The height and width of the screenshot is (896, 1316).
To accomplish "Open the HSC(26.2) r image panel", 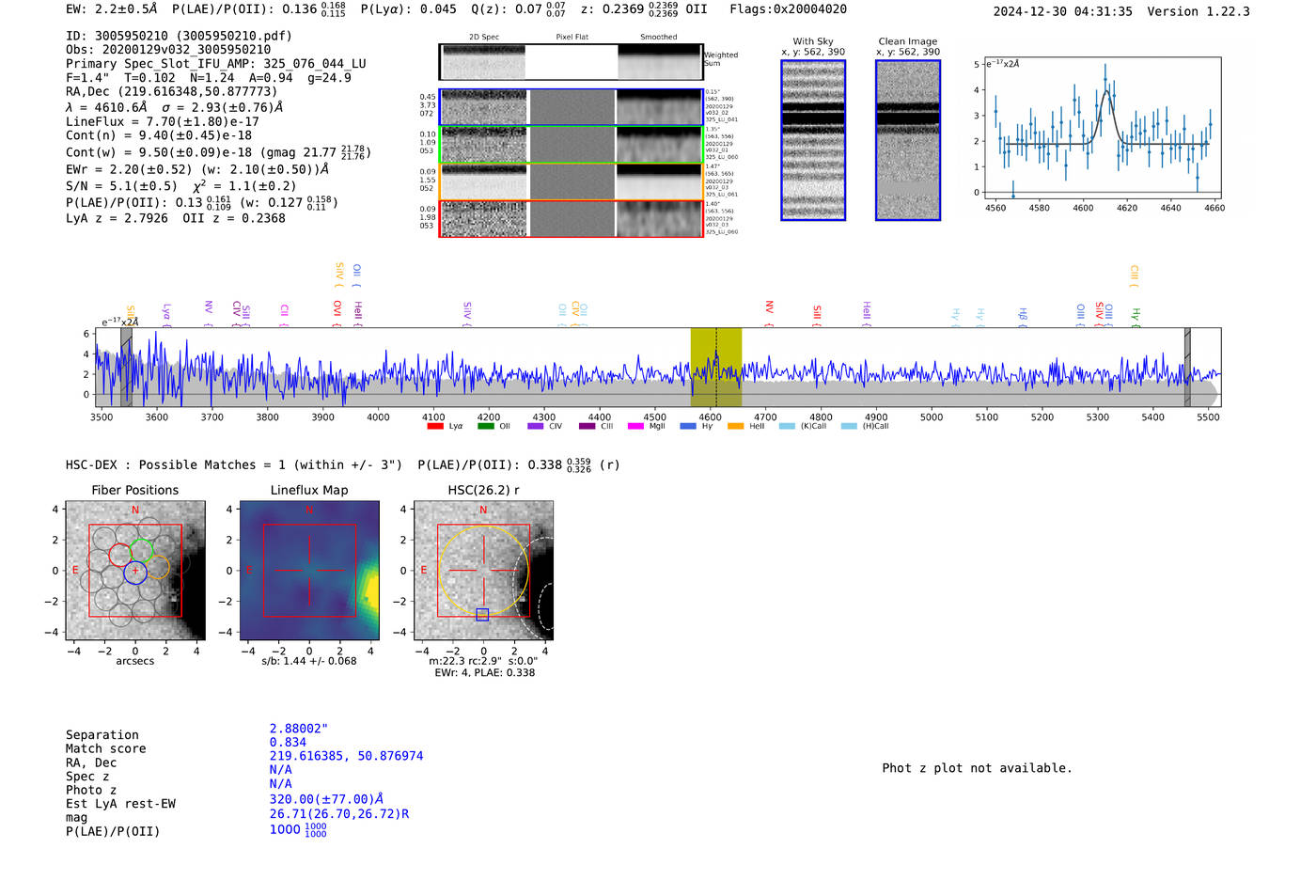I will (x=483, y=571).
